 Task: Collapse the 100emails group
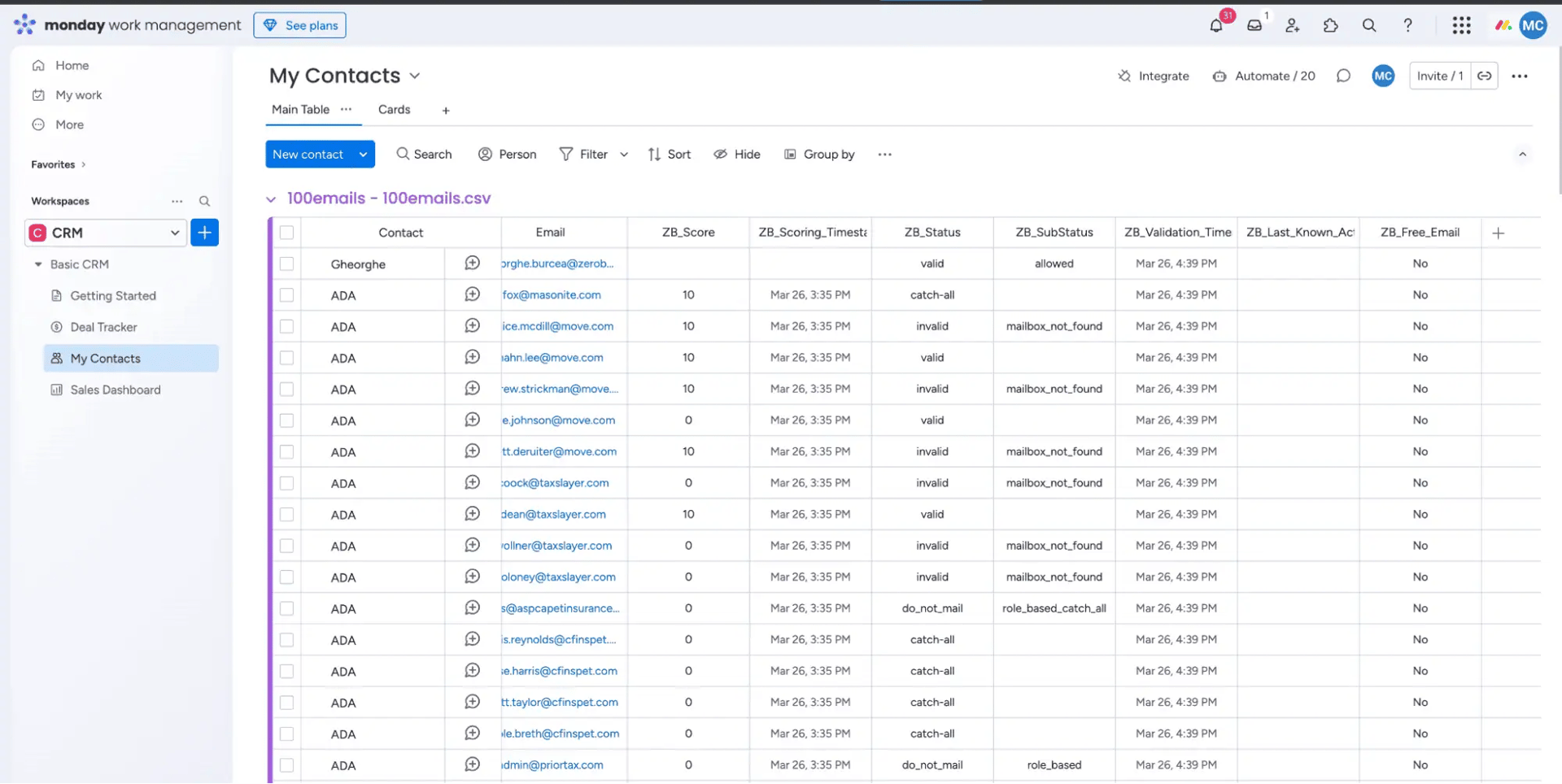point(271,198)
